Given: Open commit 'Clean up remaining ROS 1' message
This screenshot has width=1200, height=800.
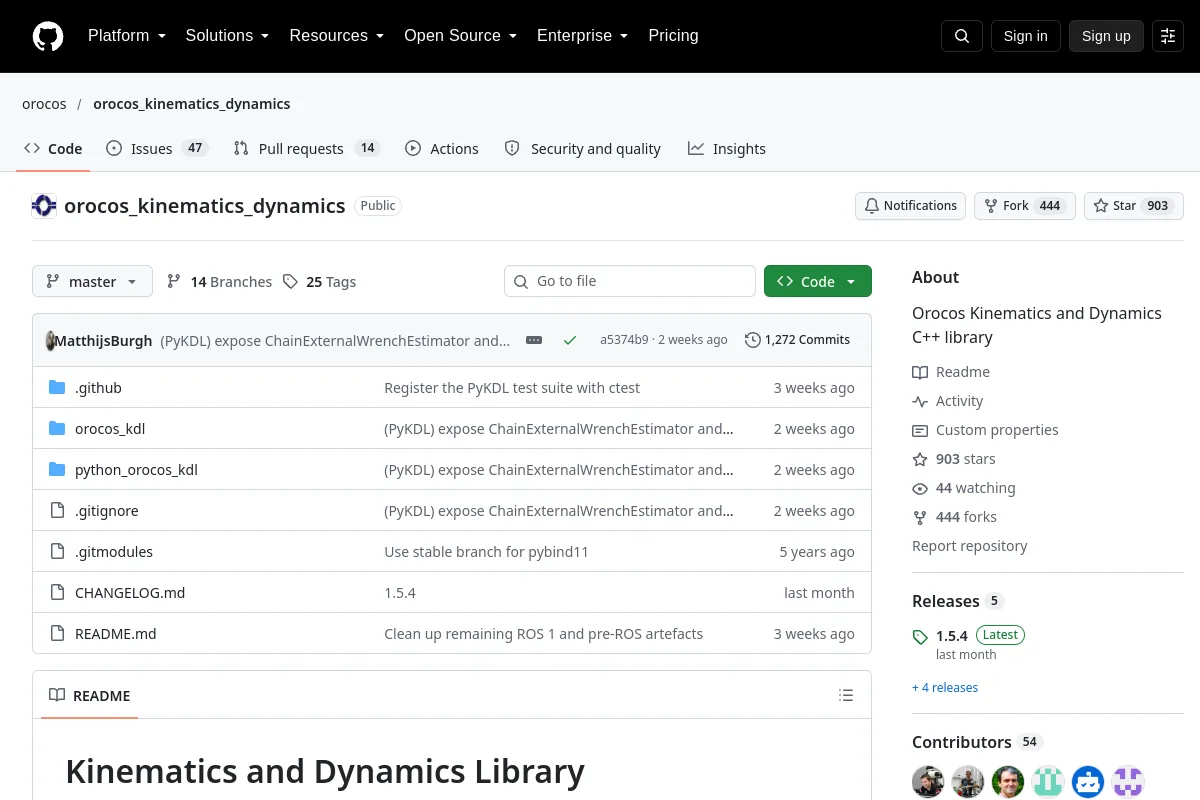Looking at the screenshot, I should (544, 634).
